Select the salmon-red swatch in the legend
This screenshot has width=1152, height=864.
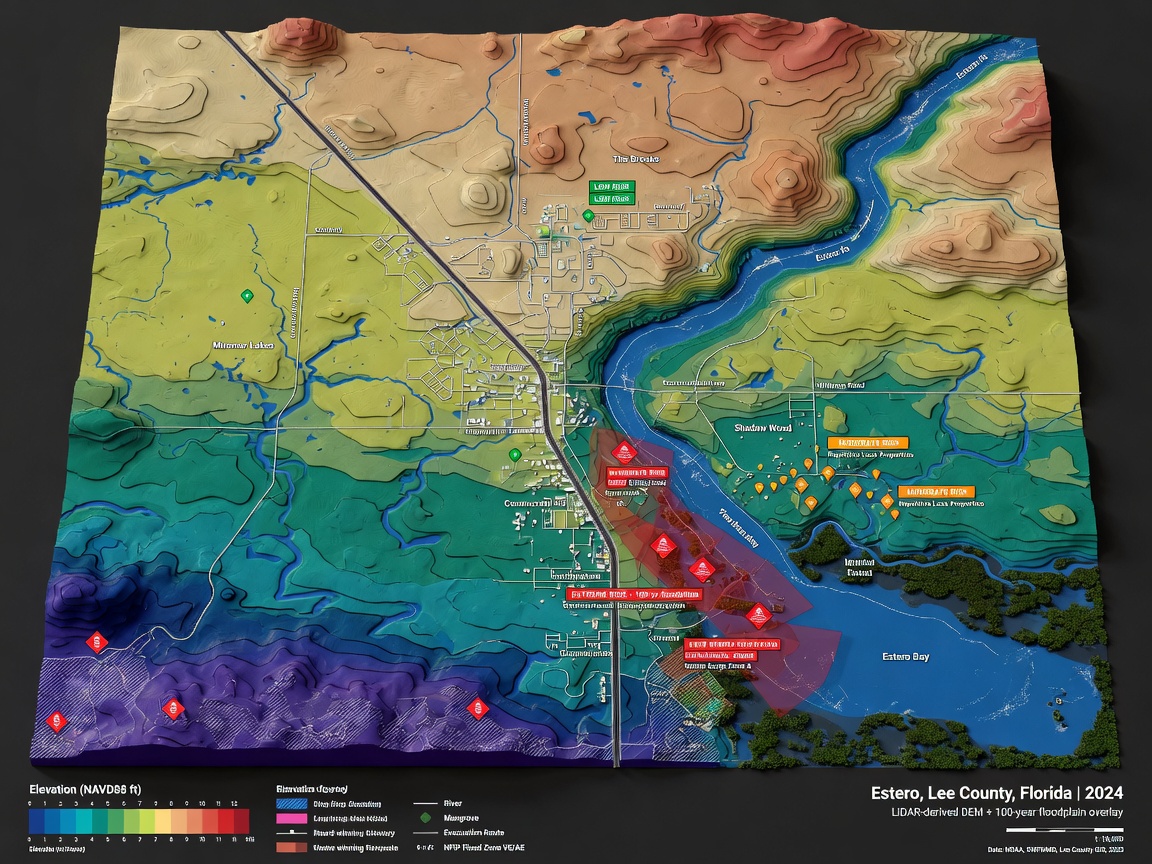[x=292, y=847]
